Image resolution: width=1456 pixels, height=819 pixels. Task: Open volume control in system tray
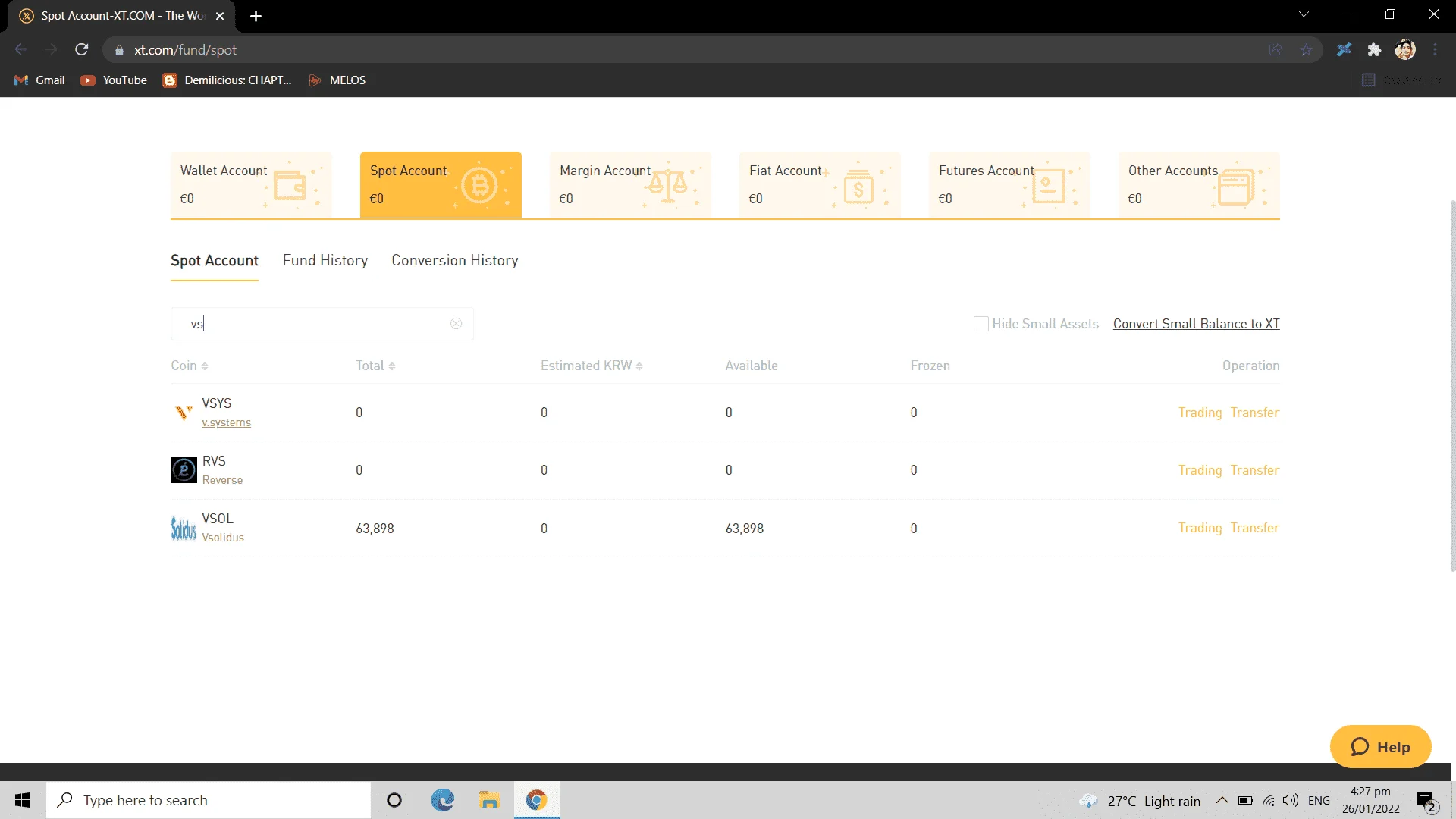click(x=1291, y=801)
